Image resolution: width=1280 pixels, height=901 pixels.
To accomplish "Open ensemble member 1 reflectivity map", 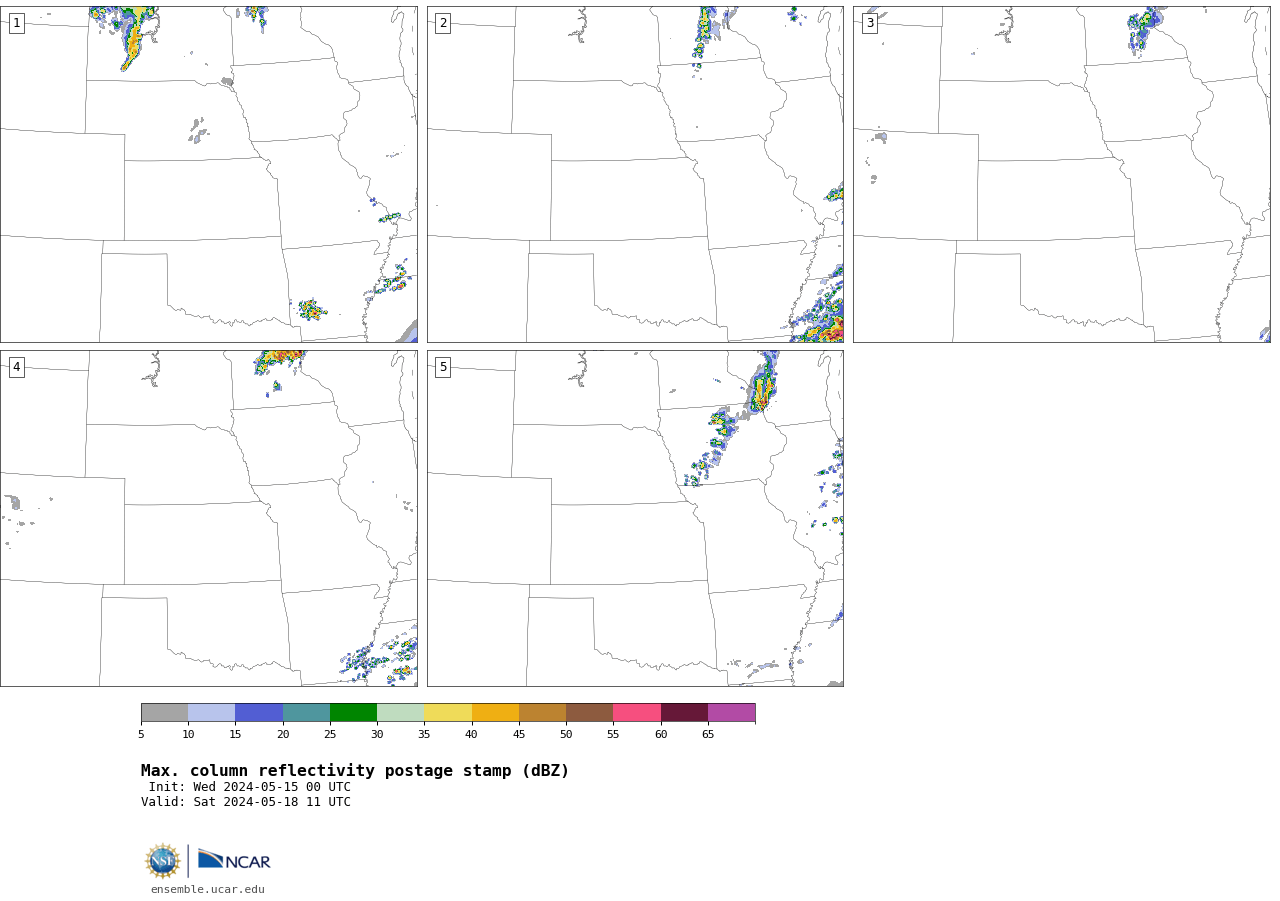I will (x=209, y=175).
